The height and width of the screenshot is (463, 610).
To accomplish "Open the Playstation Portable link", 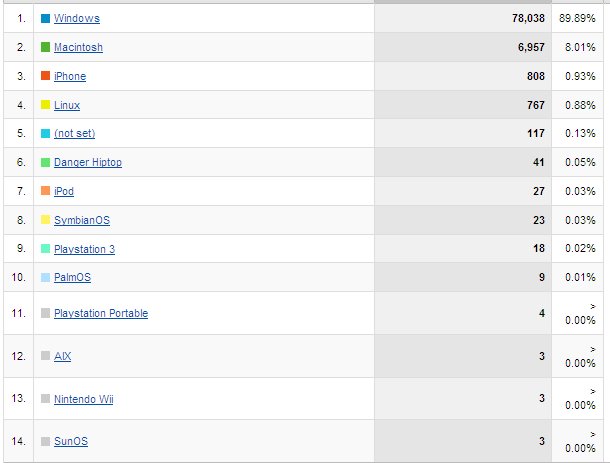I will pyautogui.click(x=101, y=314).
